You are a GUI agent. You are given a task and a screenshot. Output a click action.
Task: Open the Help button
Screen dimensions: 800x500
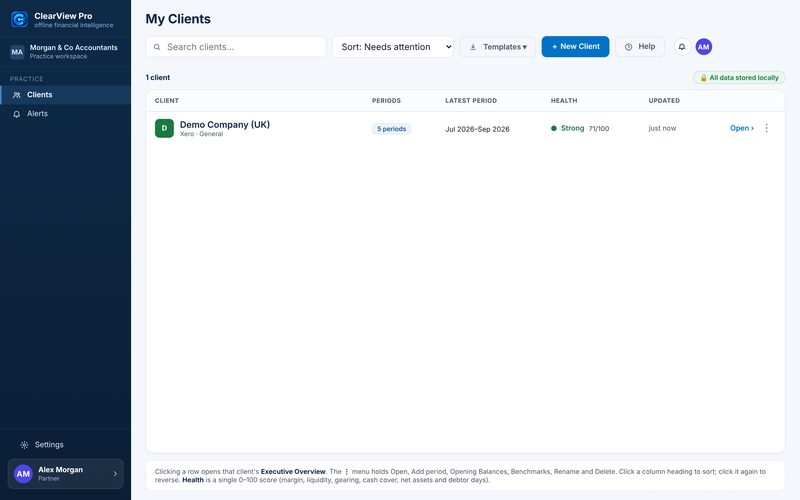tap(640, 47)
